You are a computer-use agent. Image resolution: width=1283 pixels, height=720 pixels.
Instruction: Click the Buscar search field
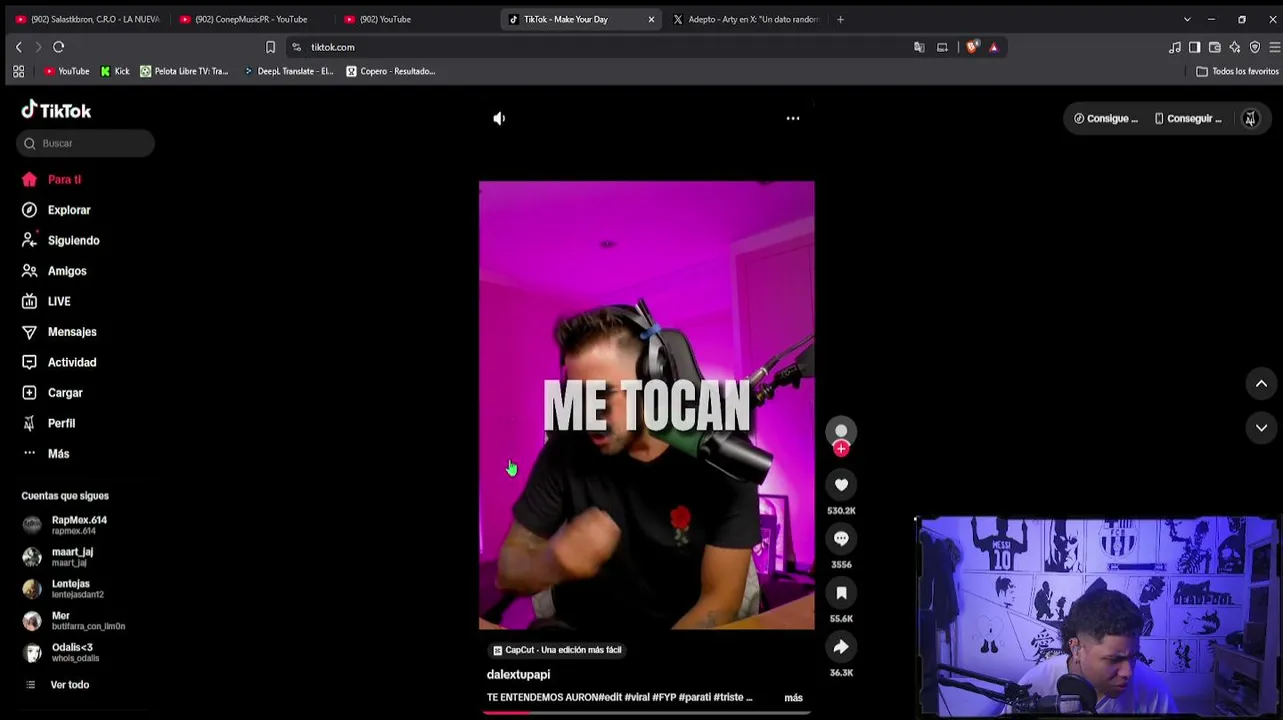[x=85, y=143]
